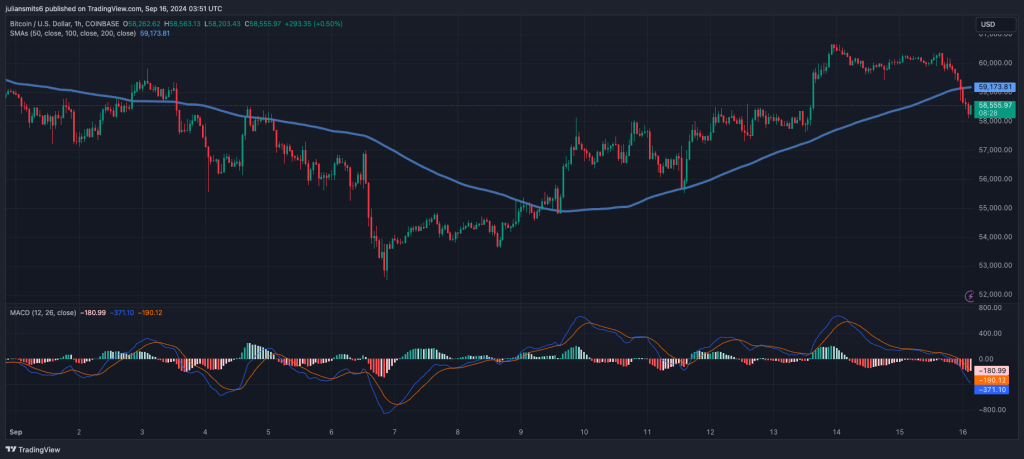
Task: Open the USD currency selector
Action: (988, 24)
